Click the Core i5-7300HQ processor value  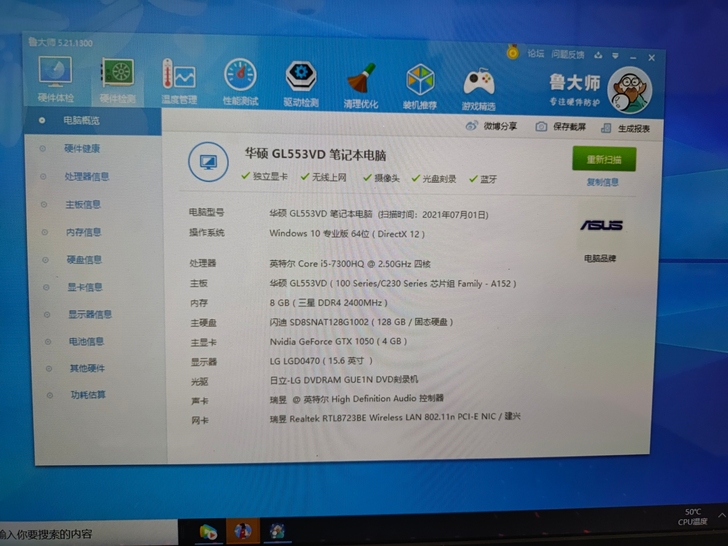tap(350, 264)
